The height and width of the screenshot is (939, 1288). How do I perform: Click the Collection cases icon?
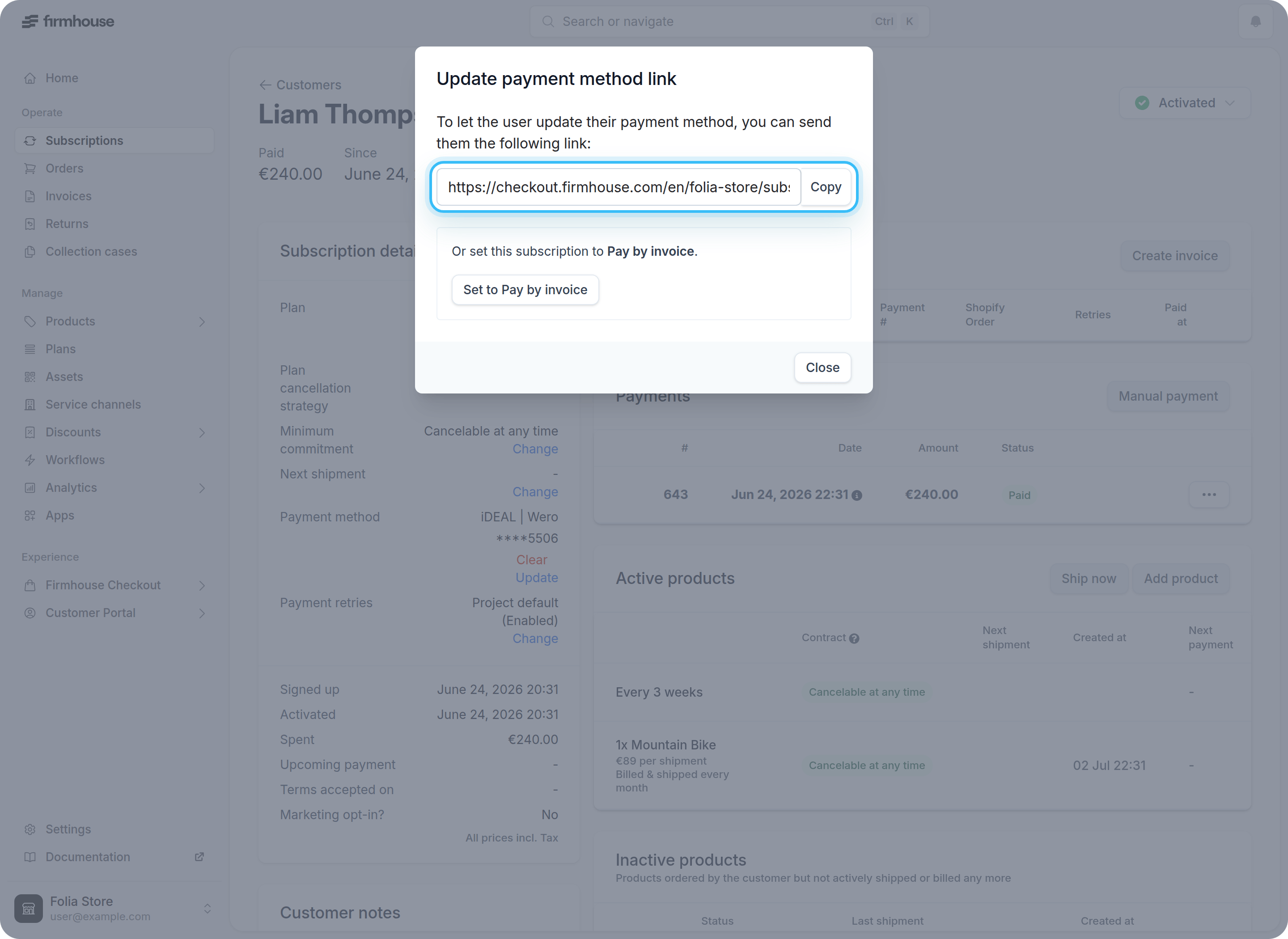30,252
